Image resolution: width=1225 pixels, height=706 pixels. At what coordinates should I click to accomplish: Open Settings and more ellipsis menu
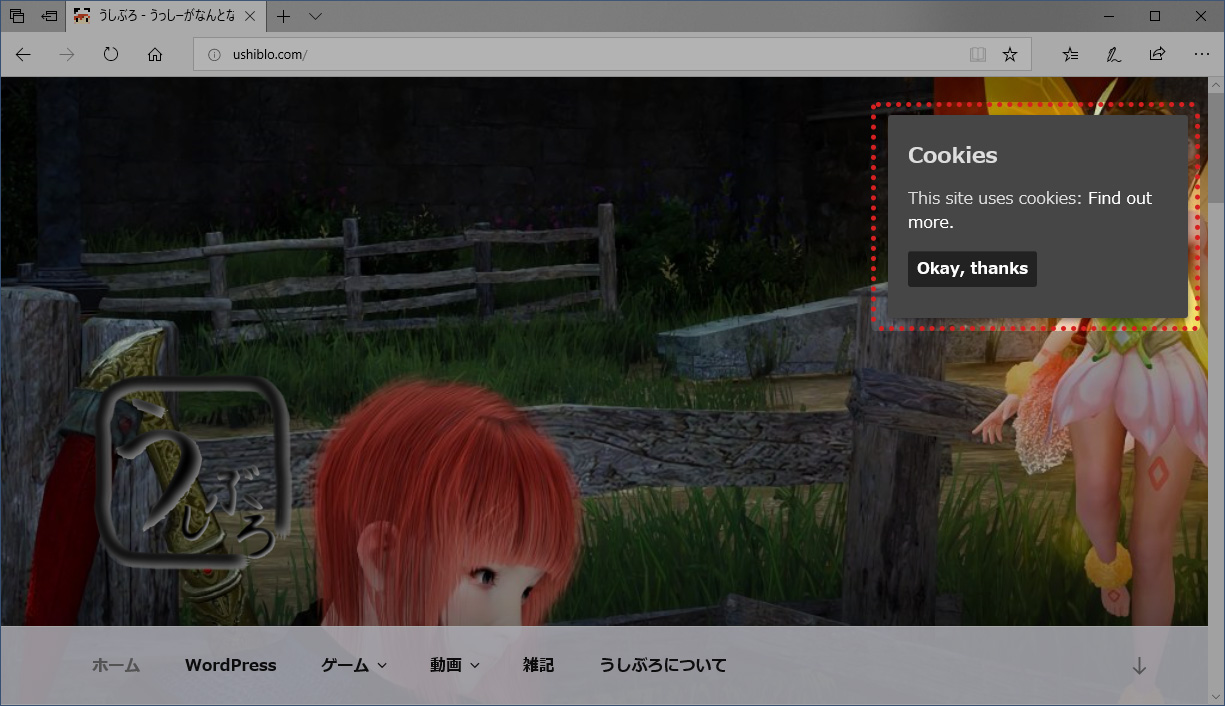pyautogui.click(x=1202, y=55)
